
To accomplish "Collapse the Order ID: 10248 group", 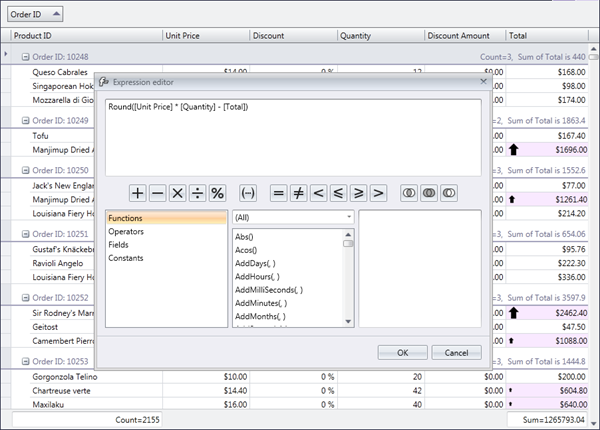I will tap(25, 57).
